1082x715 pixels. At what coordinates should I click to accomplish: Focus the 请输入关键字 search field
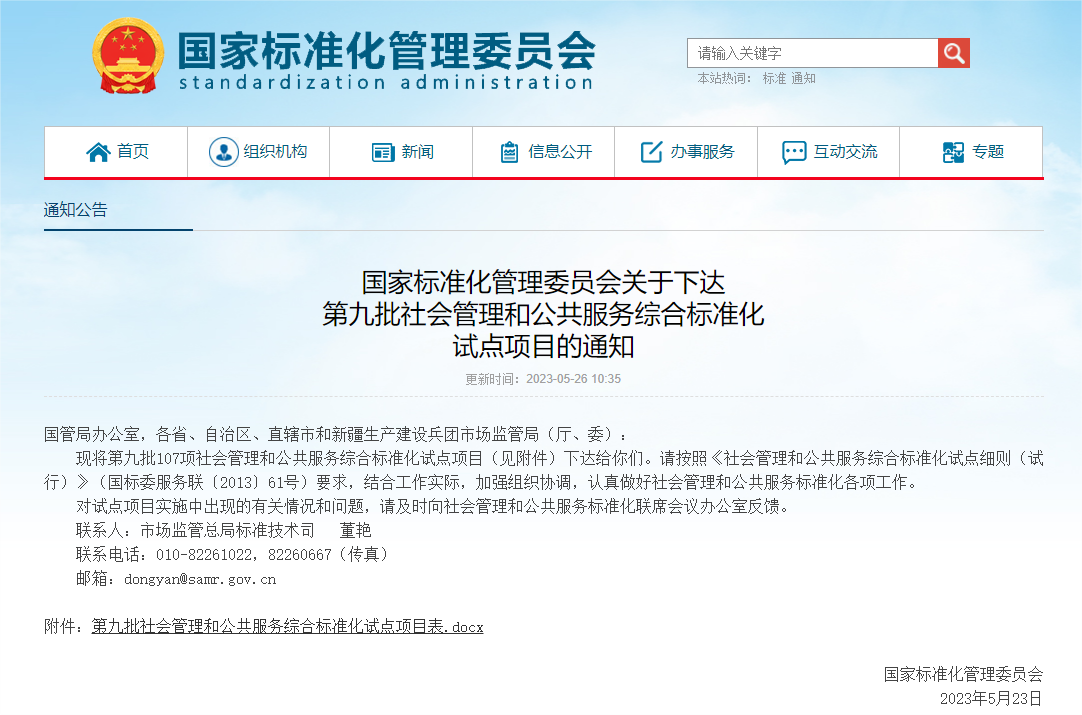[x=811, y=53]
